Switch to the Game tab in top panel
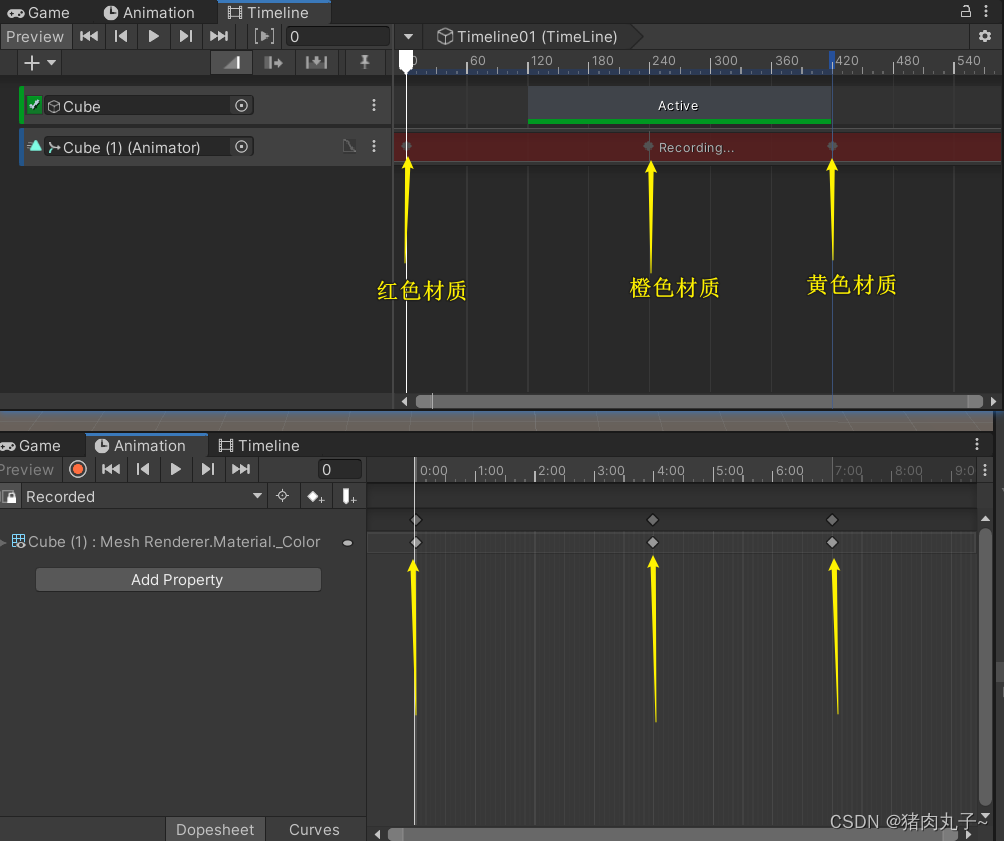The height and width of the screenshot is (841, 1004). 40,13
